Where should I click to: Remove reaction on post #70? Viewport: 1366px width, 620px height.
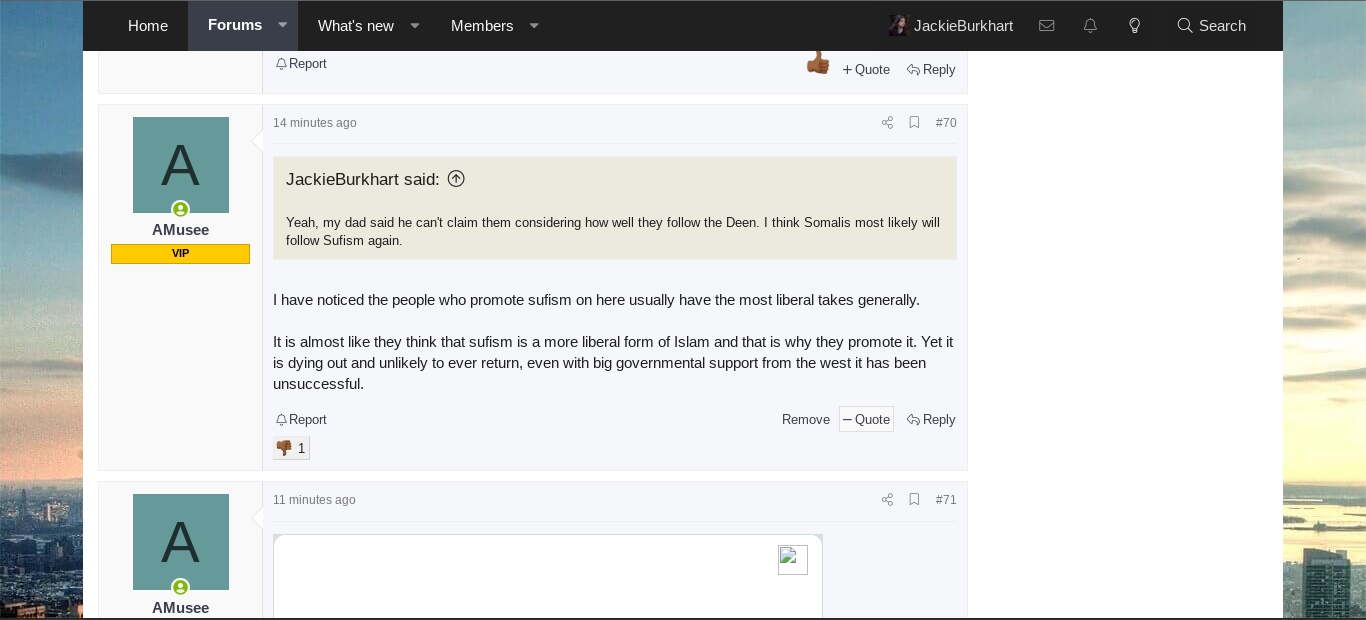click(806, 420)
